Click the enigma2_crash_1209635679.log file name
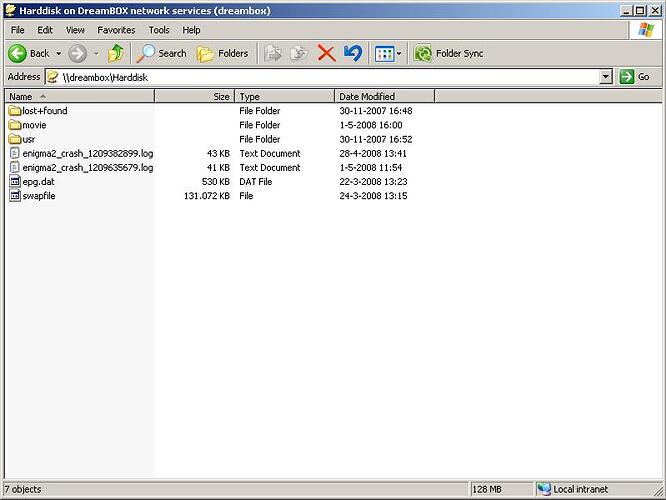The image size is (666, 500). 88,167
